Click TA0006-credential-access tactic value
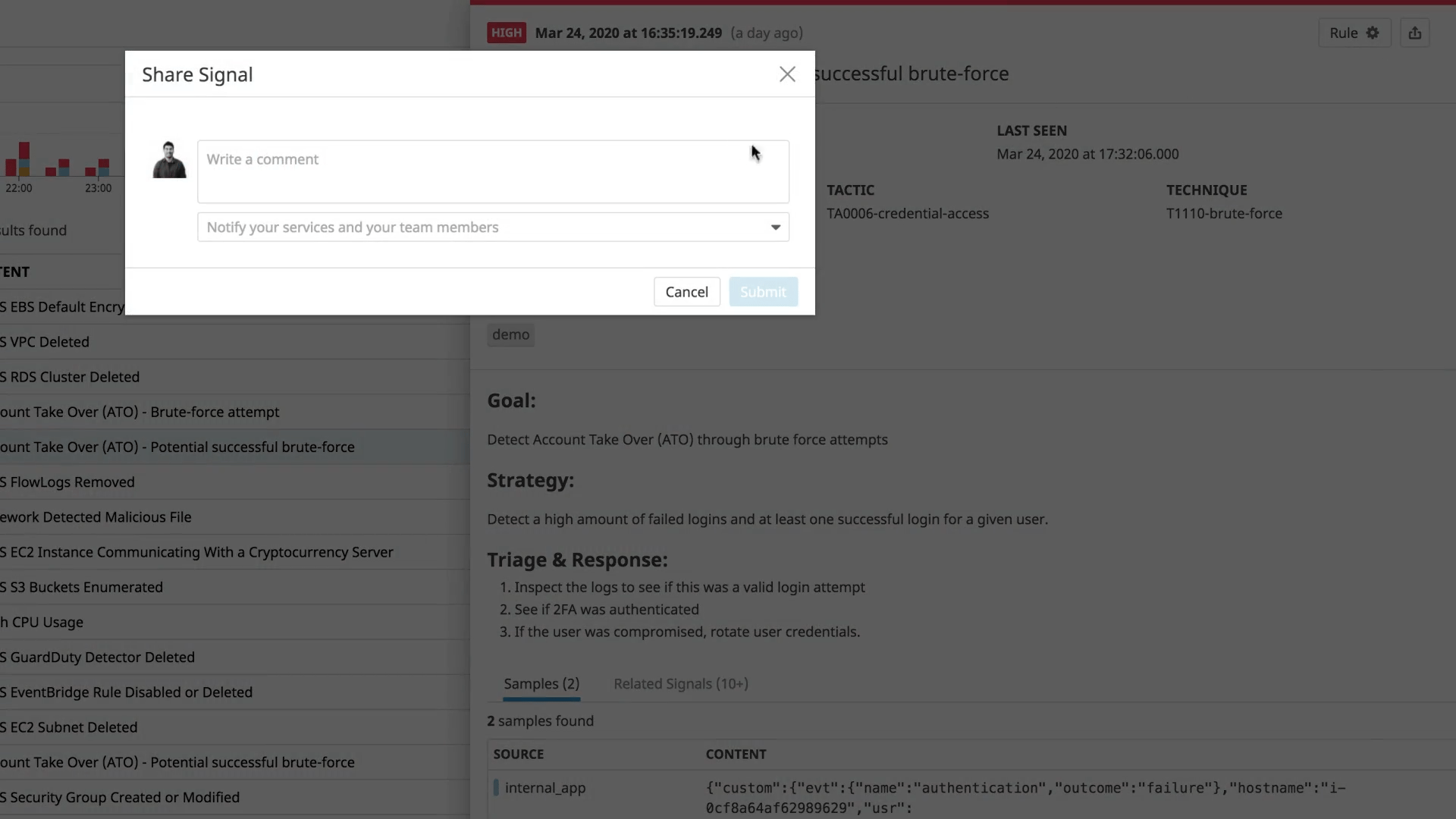 click(908, 214)
